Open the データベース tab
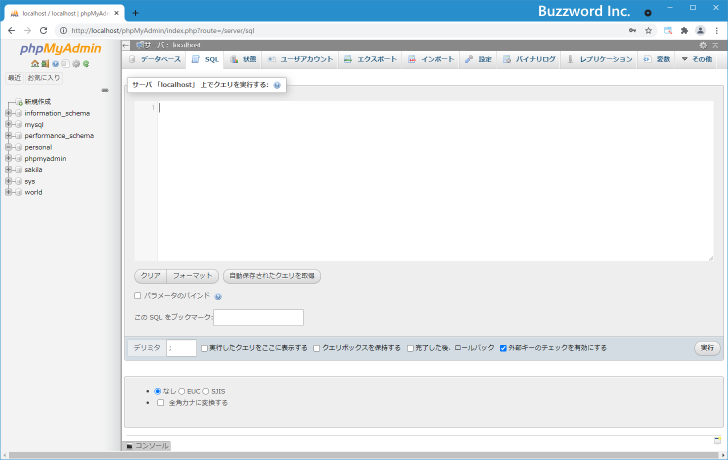 tap(155, 59)
